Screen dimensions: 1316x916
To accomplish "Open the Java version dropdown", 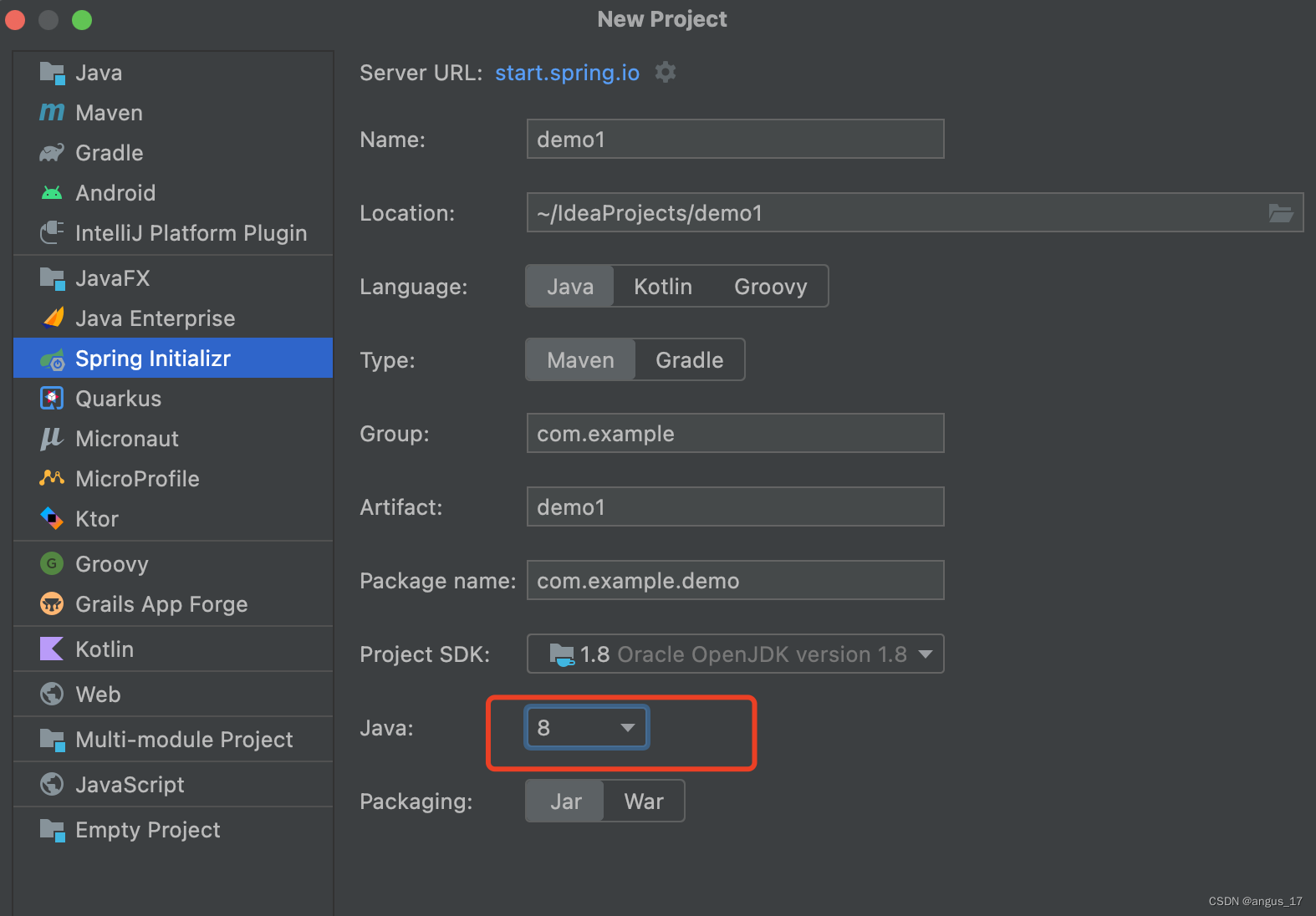I will point(587,728).
